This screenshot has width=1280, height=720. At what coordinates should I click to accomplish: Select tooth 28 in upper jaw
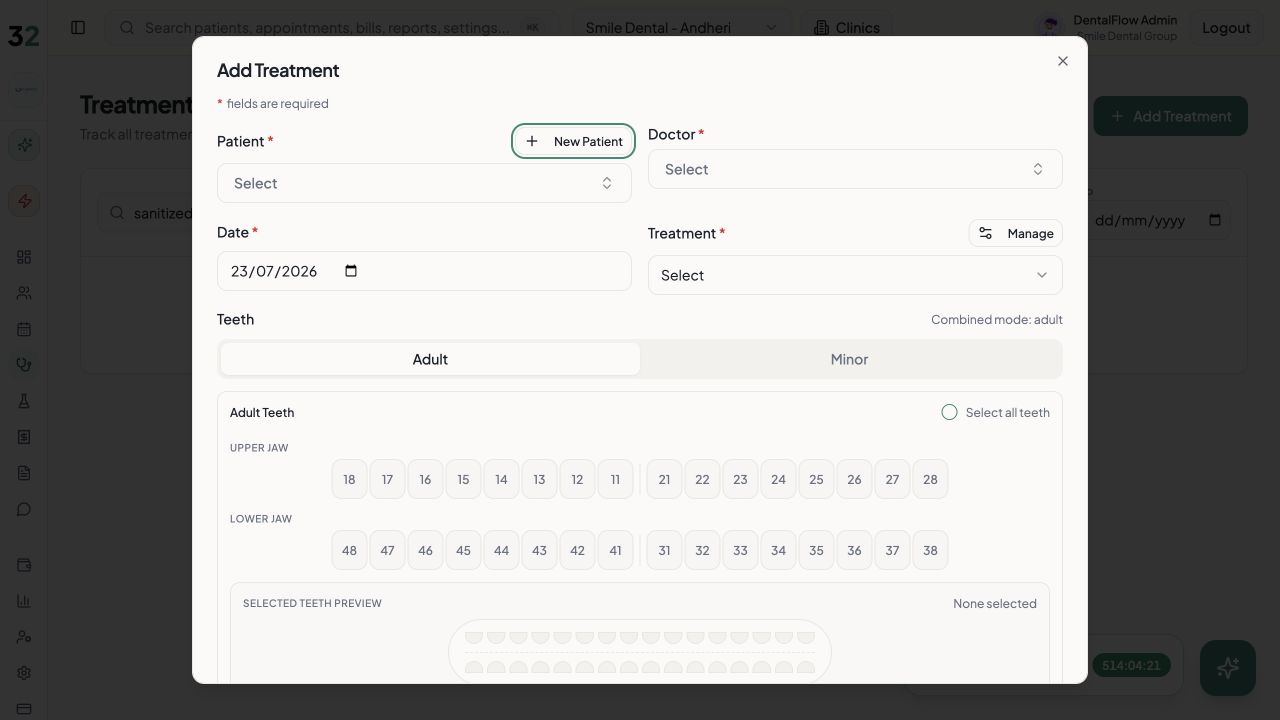pyautogui.click(x=930, y=479)
